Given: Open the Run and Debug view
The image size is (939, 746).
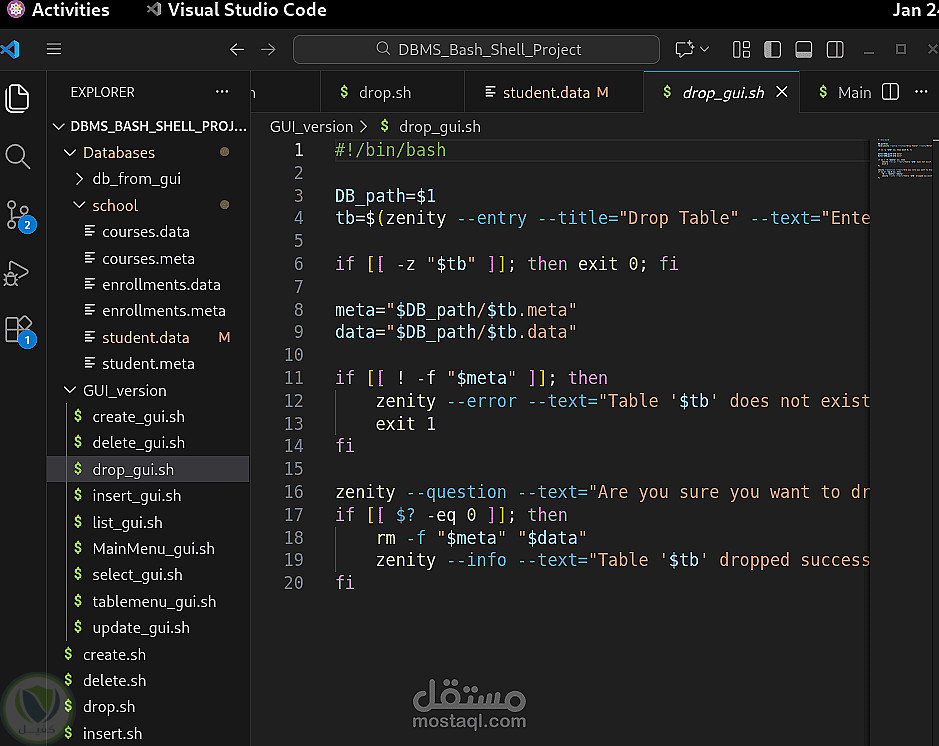Looking at the screenshot, I should (18, 273).
